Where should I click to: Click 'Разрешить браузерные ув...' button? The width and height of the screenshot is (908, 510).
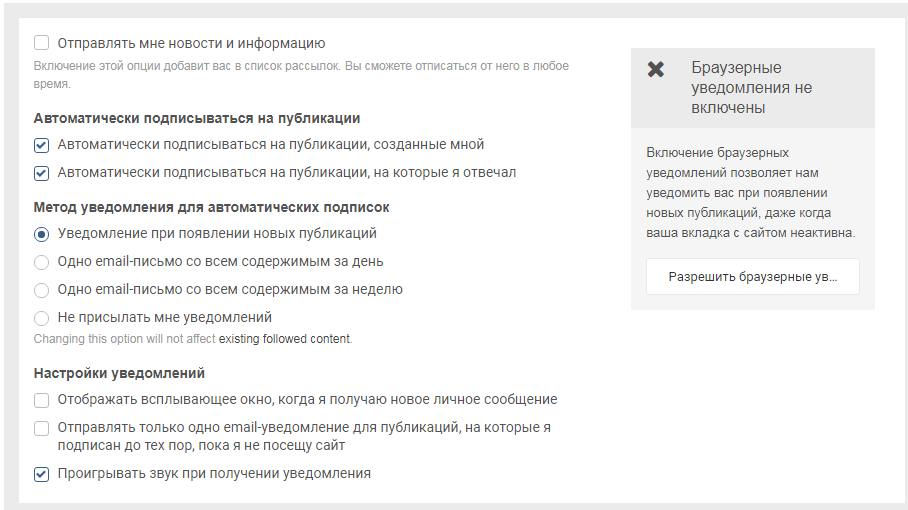point(753,277)
